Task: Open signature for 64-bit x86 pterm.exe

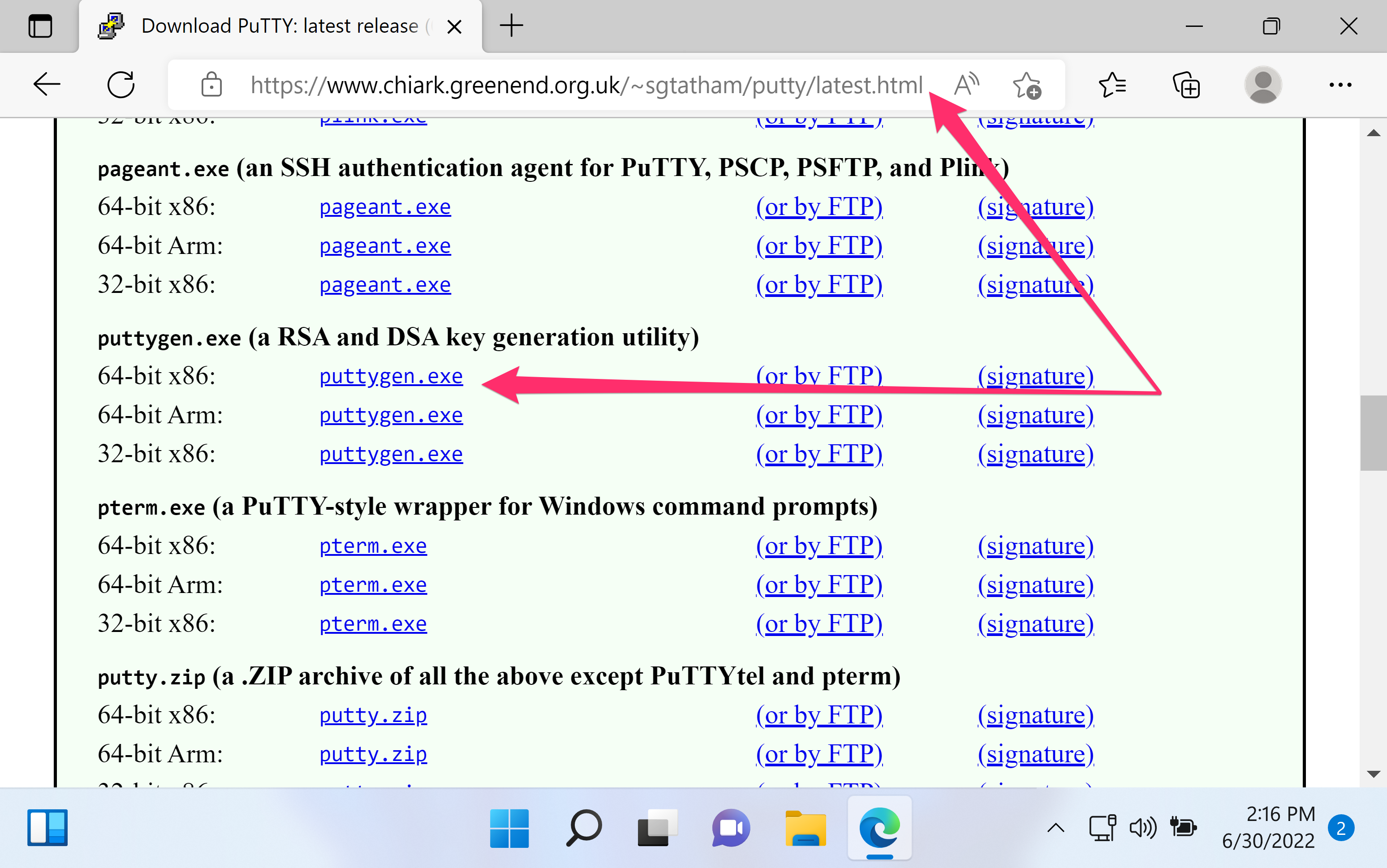Action: [1036, 546]
